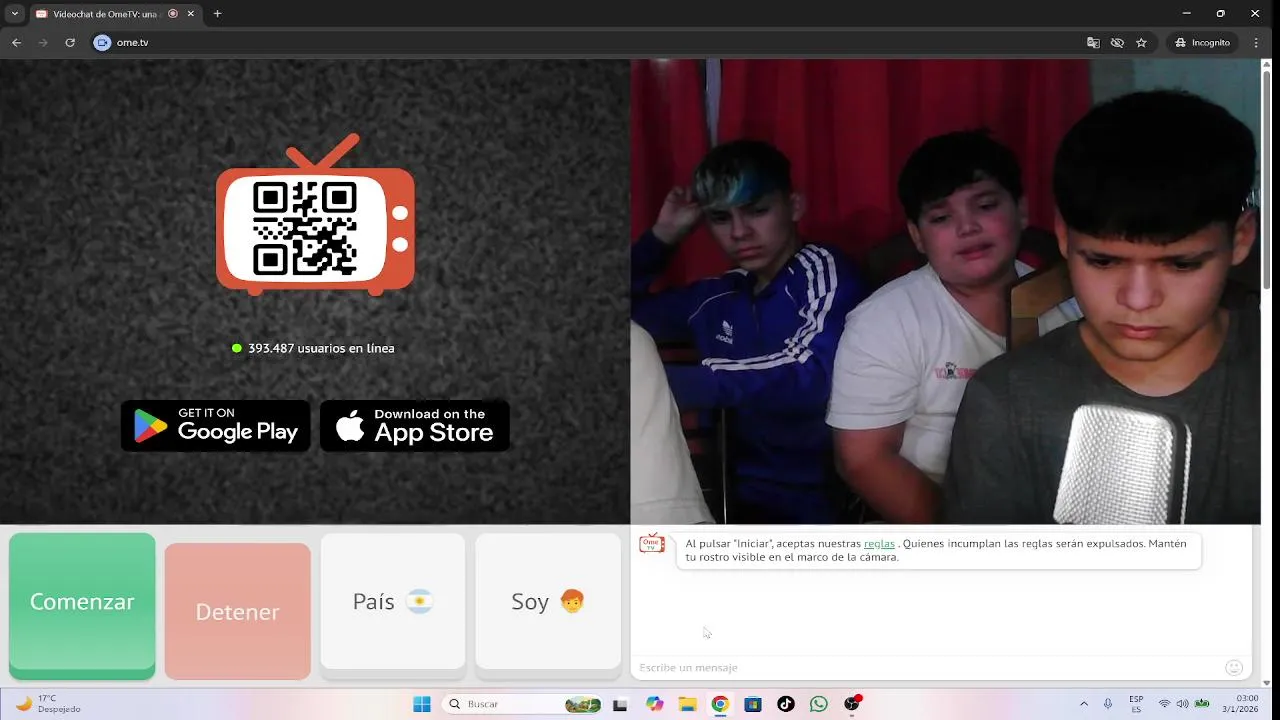Viewport: 1280px width, 720px height.
Task: Click the 393.487 usuarios en línea text
Action: 321,348
